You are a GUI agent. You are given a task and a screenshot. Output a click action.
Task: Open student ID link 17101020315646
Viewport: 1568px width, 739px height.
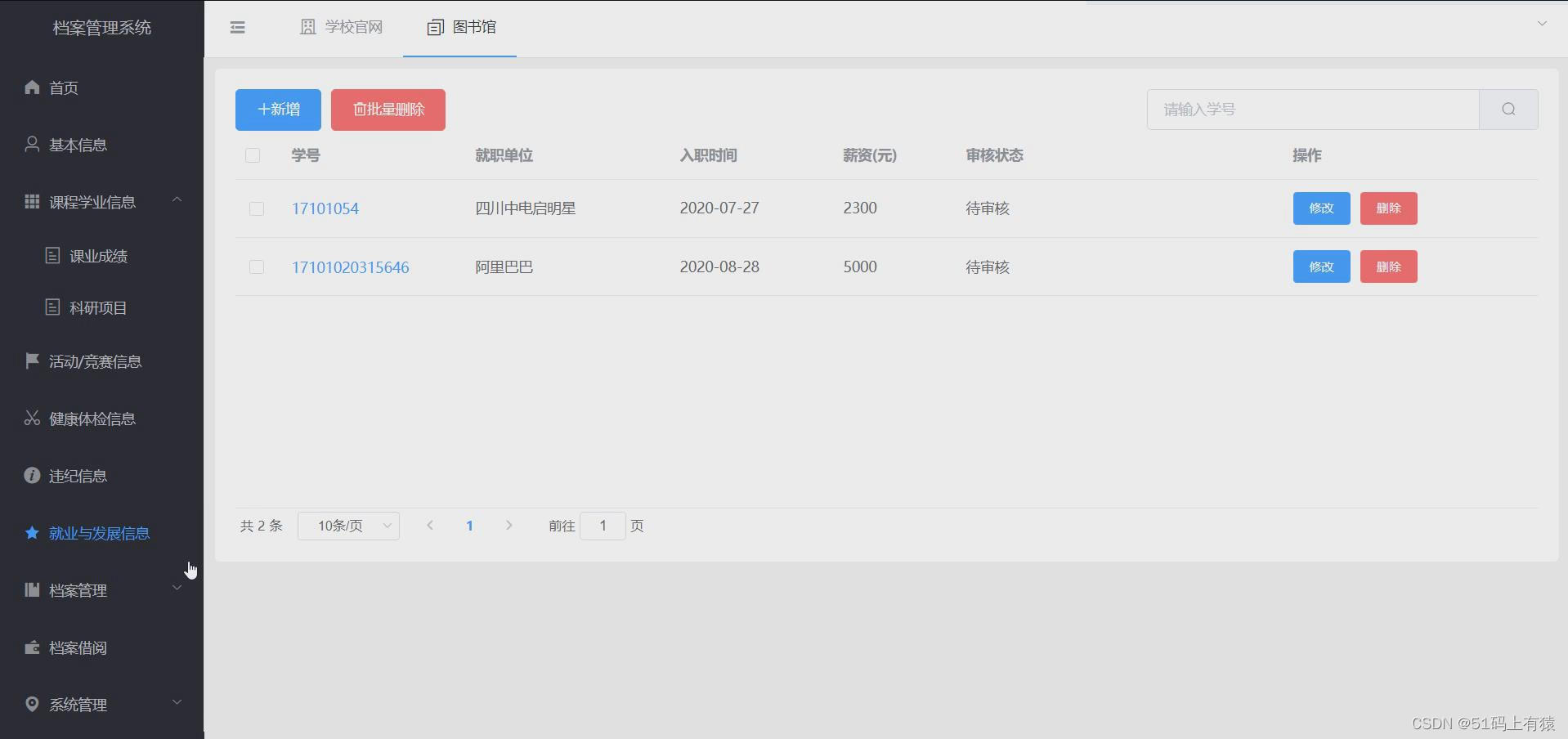pos(351,267)
